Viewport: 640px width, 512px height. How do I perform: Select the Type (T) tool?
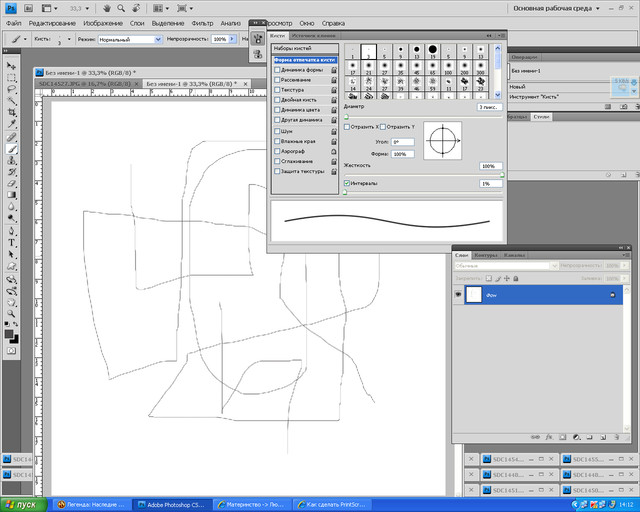(12, 242)
